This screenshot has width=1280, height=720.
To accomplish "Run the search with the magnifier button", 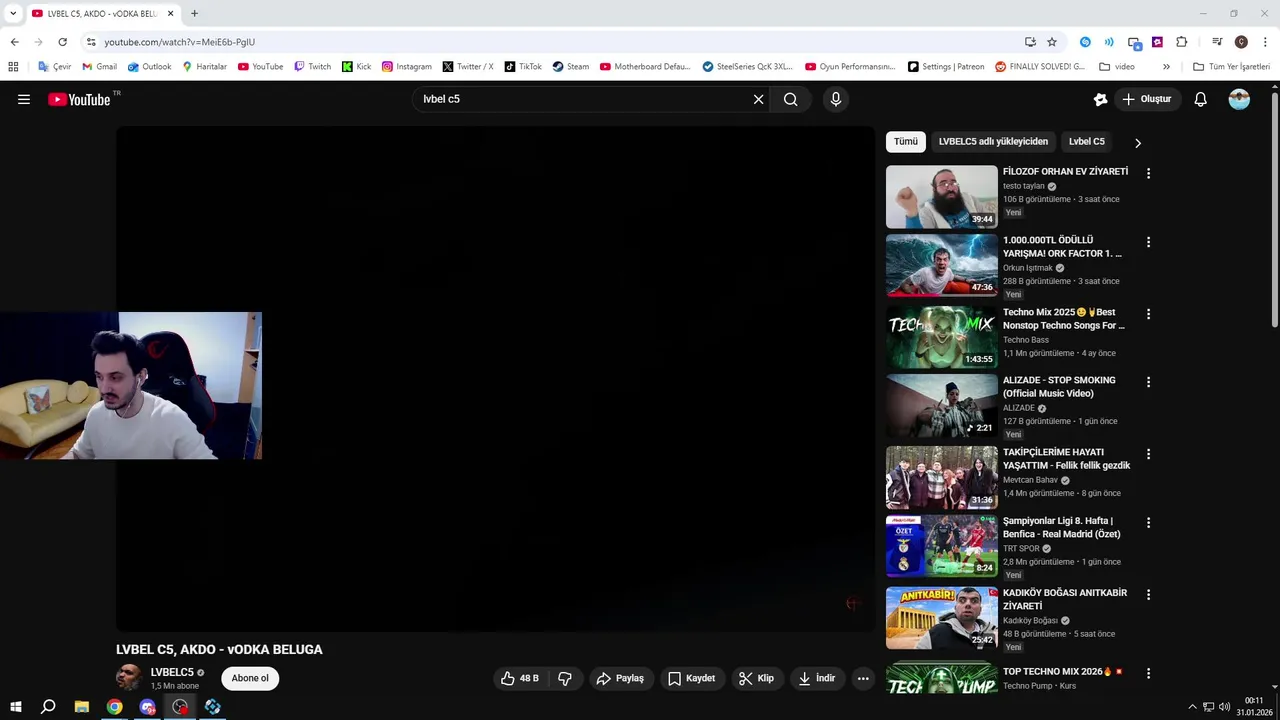I will coord(791,99).
